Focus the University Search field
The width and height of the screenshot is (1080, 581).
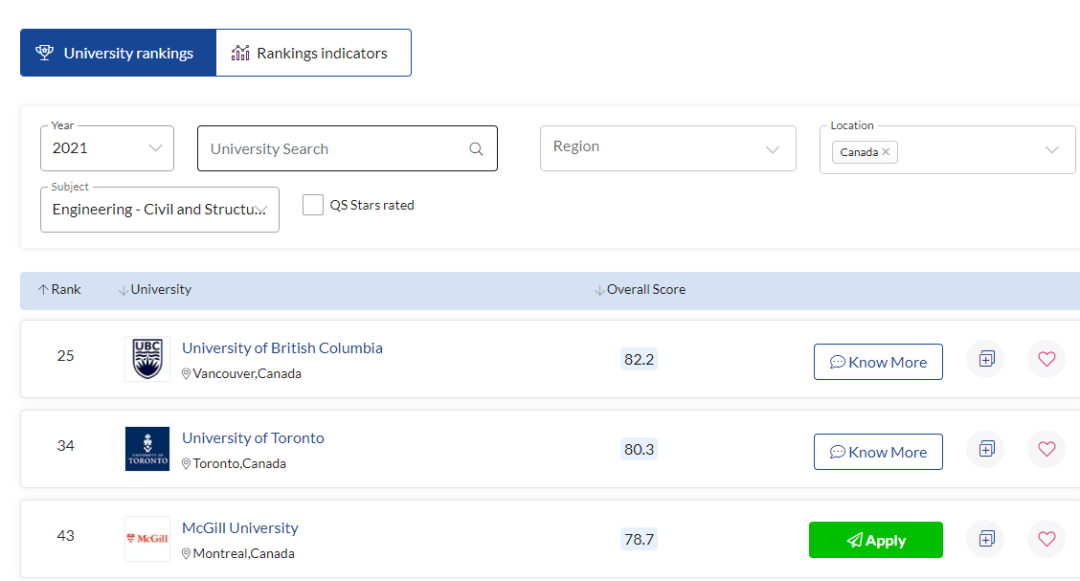347,148
